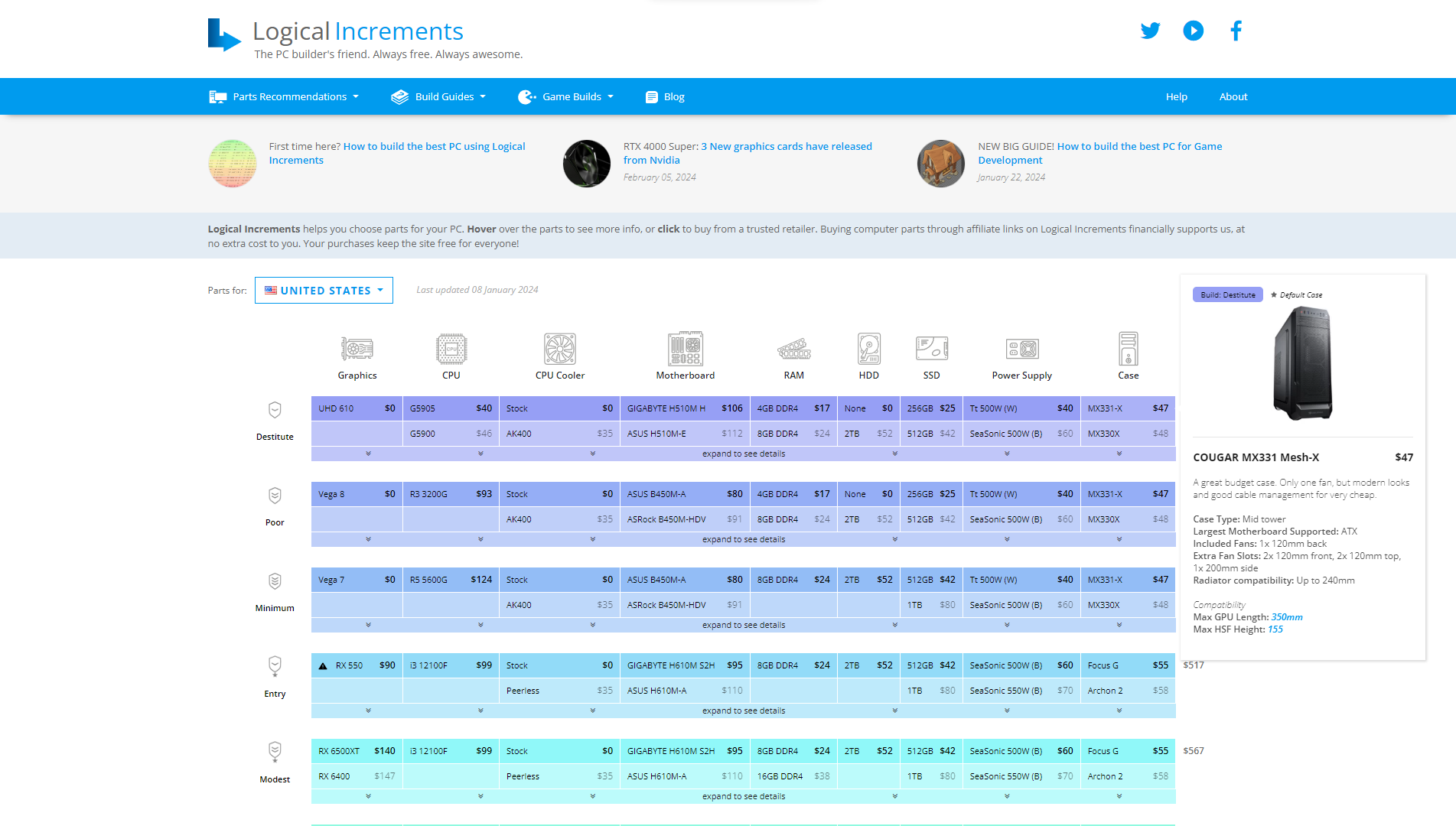
Task: Expand the Destitute tier details row
Action: click(743, 454)
